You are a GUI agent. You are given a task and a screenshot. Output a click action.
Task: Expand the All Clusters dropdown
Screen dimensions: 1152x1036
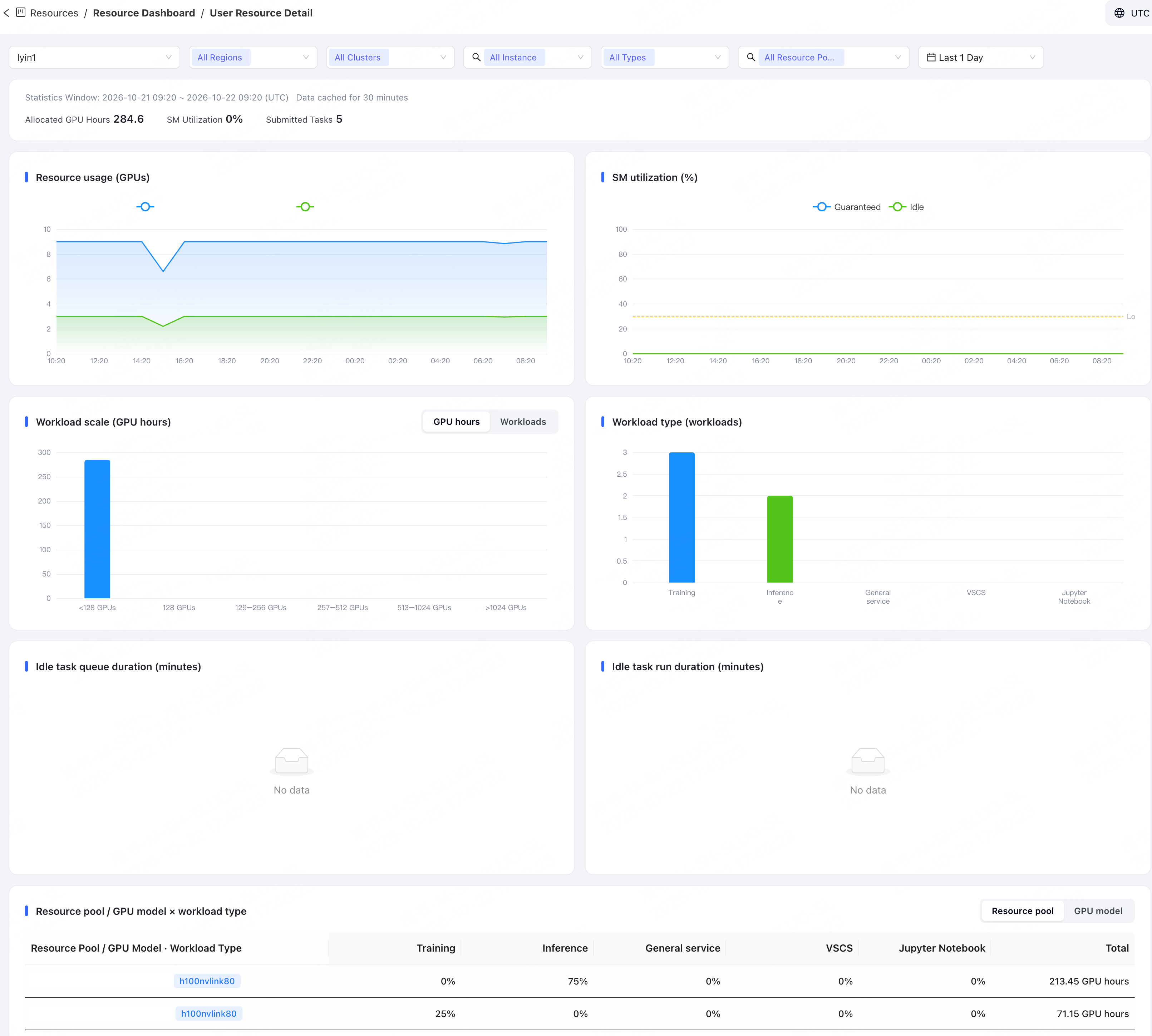pyautogui.click(x=390, y=58)
